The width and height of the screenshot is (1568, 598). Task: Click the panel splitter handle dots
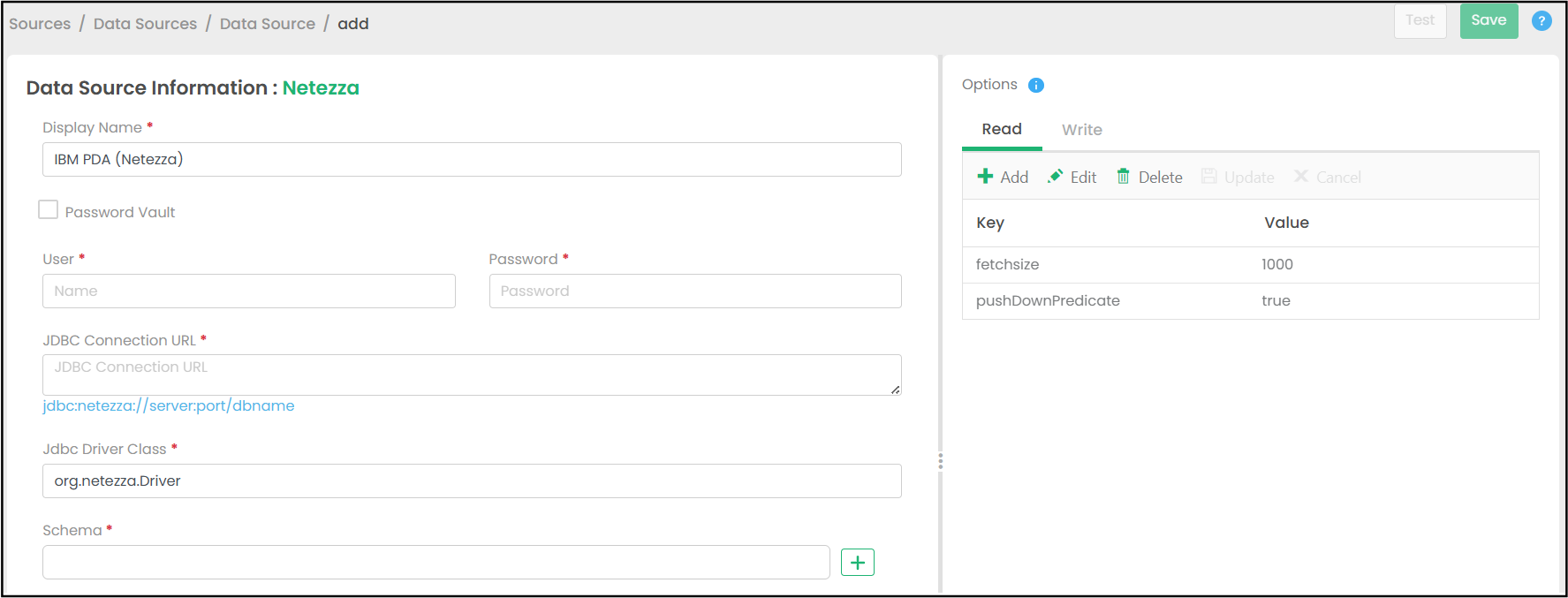(x=940, y=461)
